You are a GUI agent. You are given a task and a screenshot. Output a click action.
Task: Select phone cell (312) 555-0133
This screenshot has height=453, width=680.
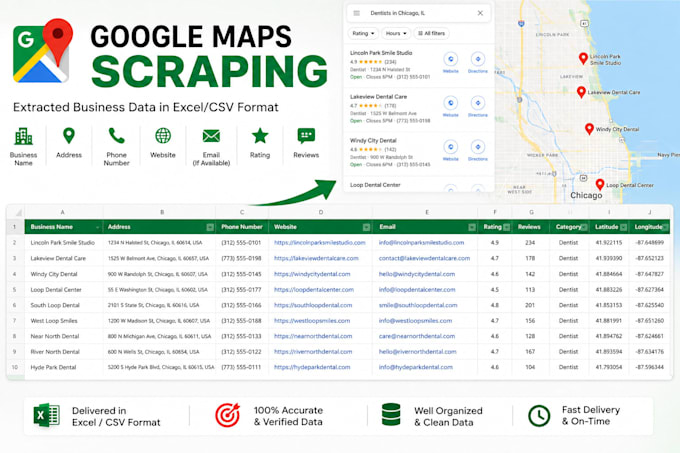click(242, 336)
